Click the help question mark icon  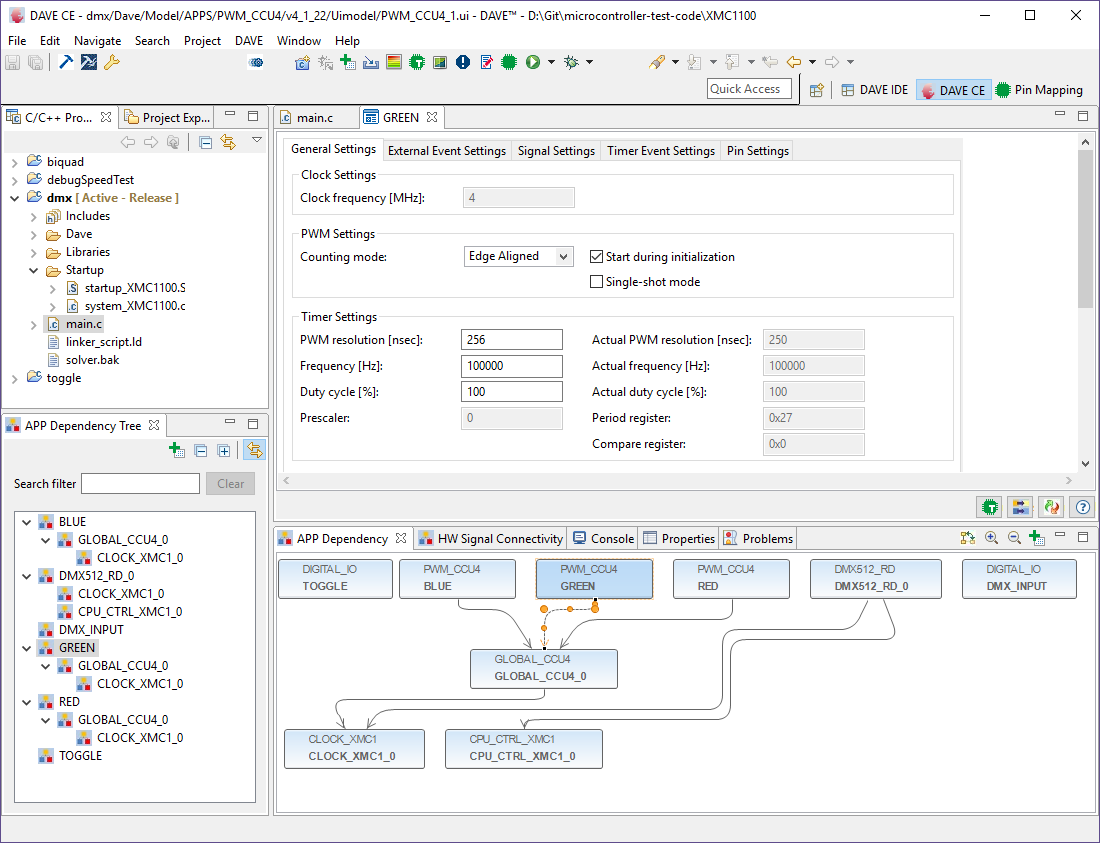[1081, 507]
